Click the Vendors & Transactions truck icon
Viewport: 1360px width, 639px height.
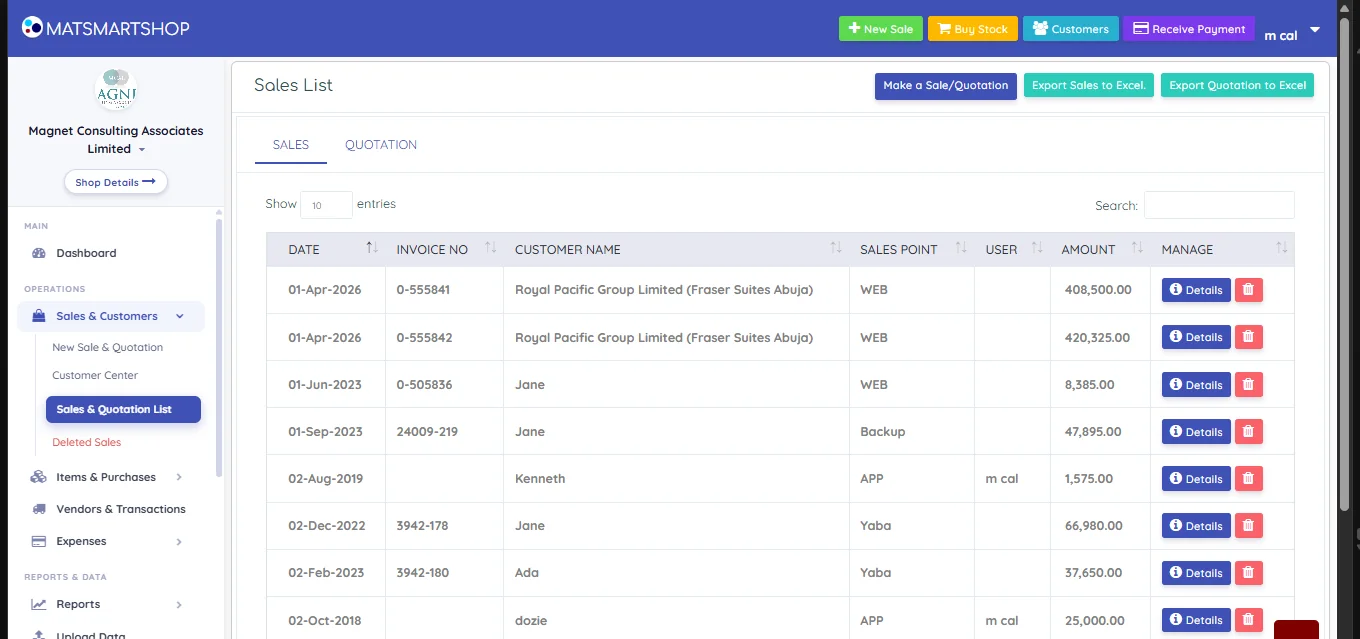click(39, 509)
